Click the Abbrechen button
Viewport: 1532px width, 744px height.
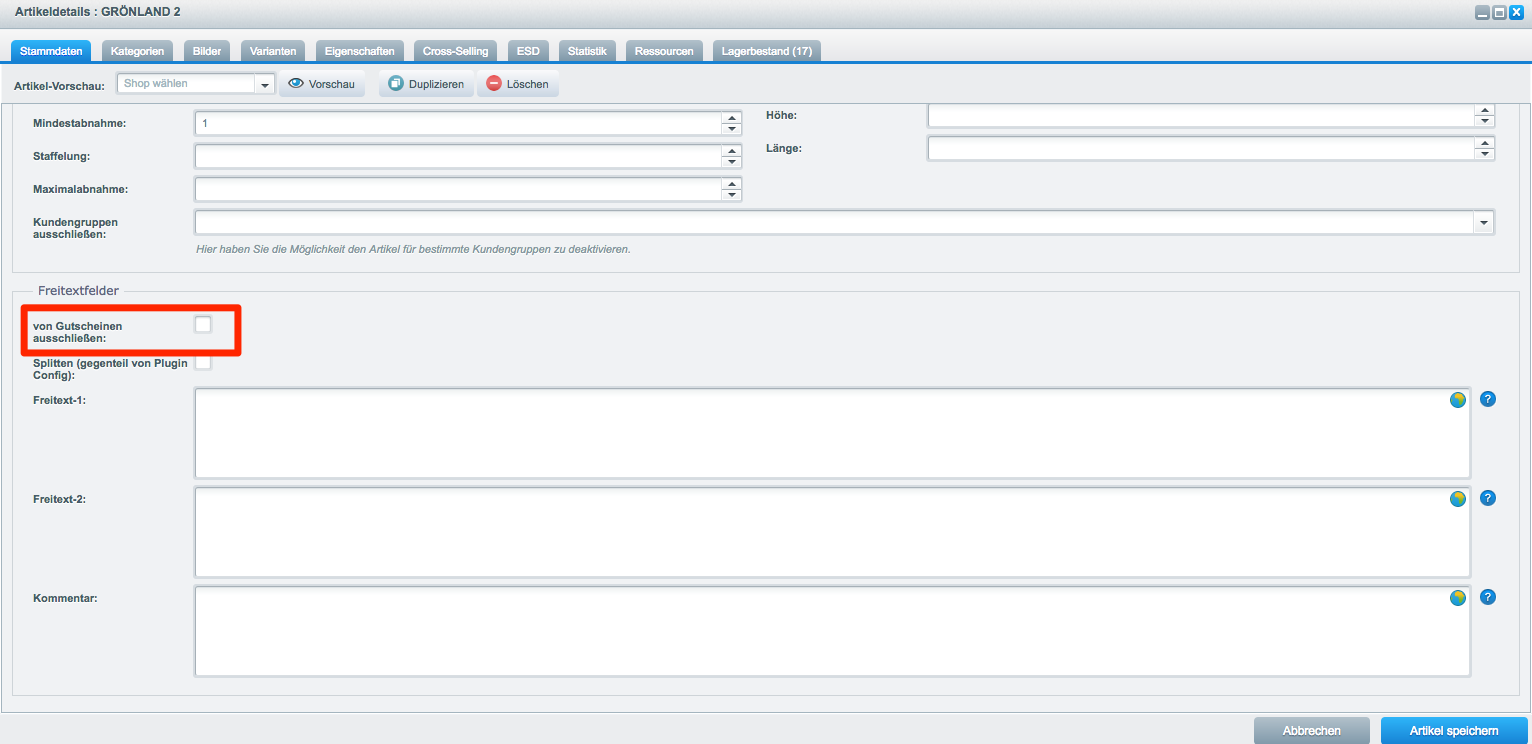pyautogui.click(x=1311, y=731)
